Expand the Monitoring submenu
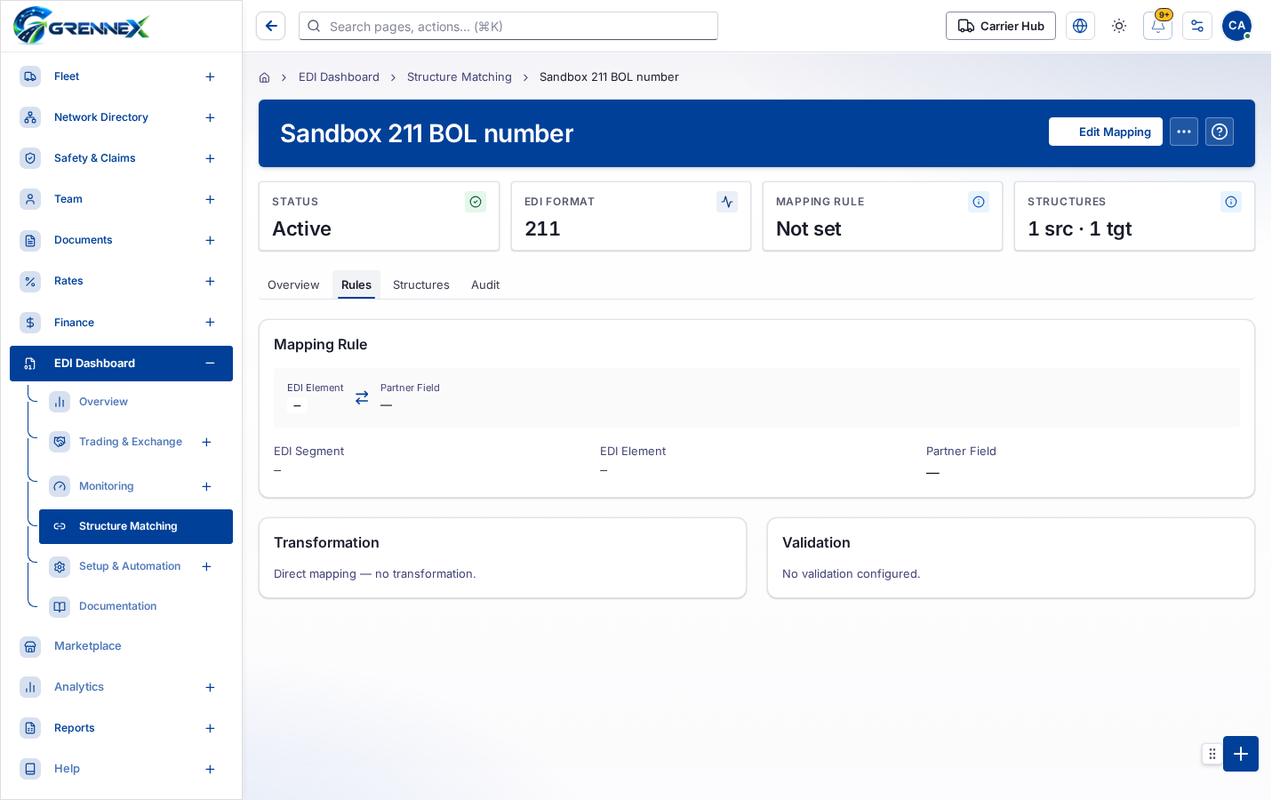Image resolution: width=1280 pixels, height=800 pixels. 206,487
